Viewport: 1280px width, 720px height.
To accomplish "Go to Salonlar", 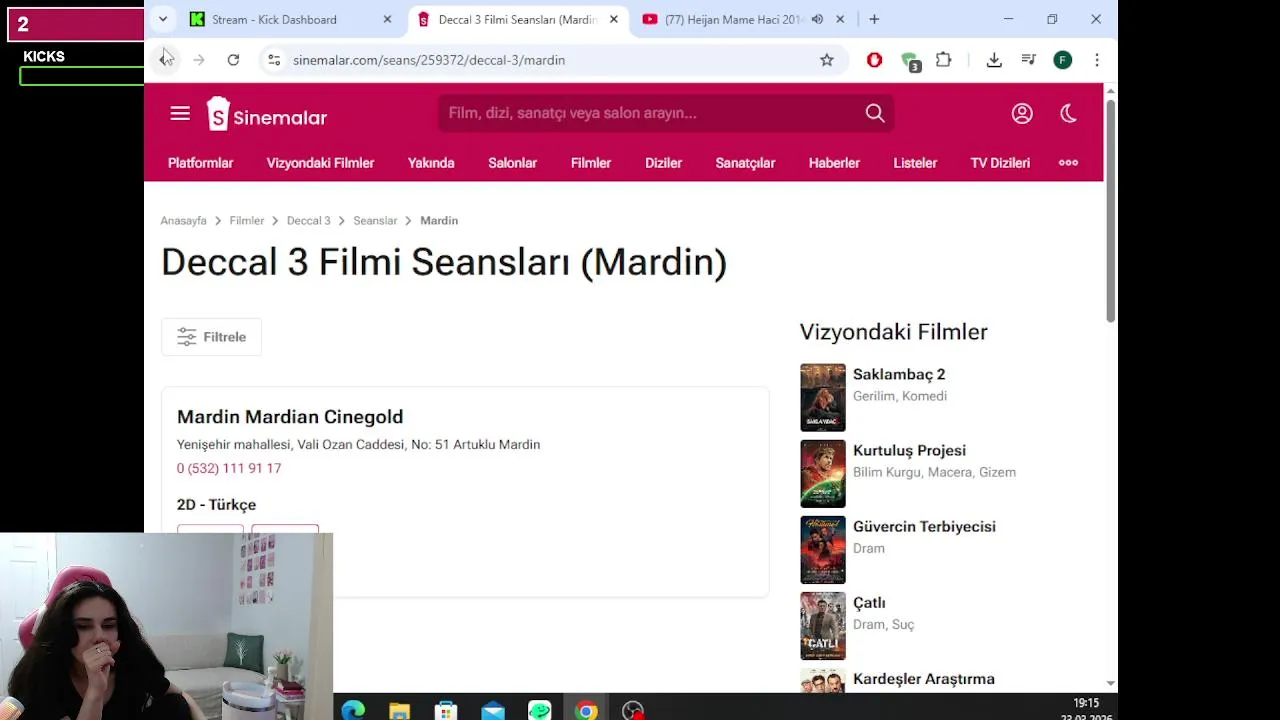I will [512, 163].
